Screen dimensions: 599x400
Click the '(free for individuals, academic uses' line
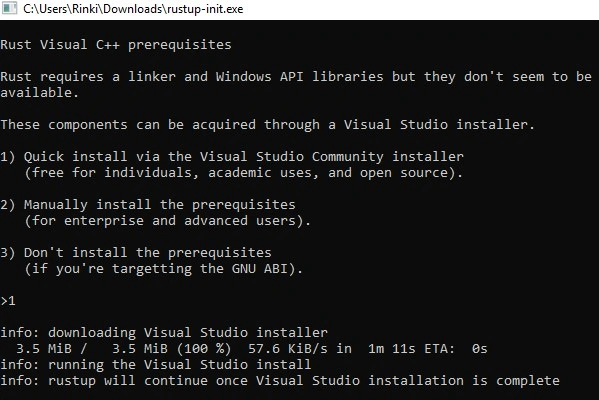244,173
